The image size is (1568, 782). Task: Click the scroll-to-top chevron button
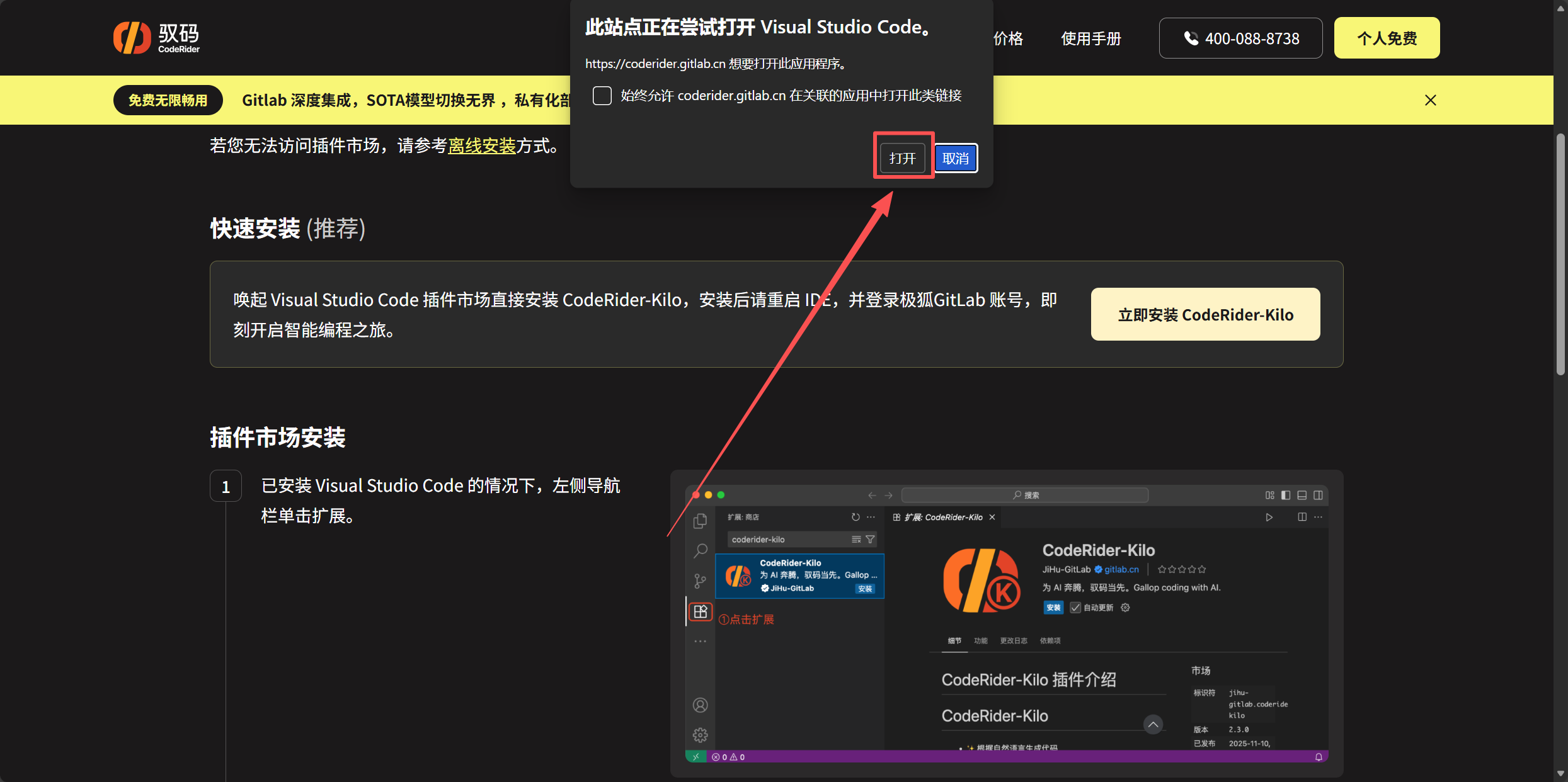pyautogui.click(x=1152, y=725)
